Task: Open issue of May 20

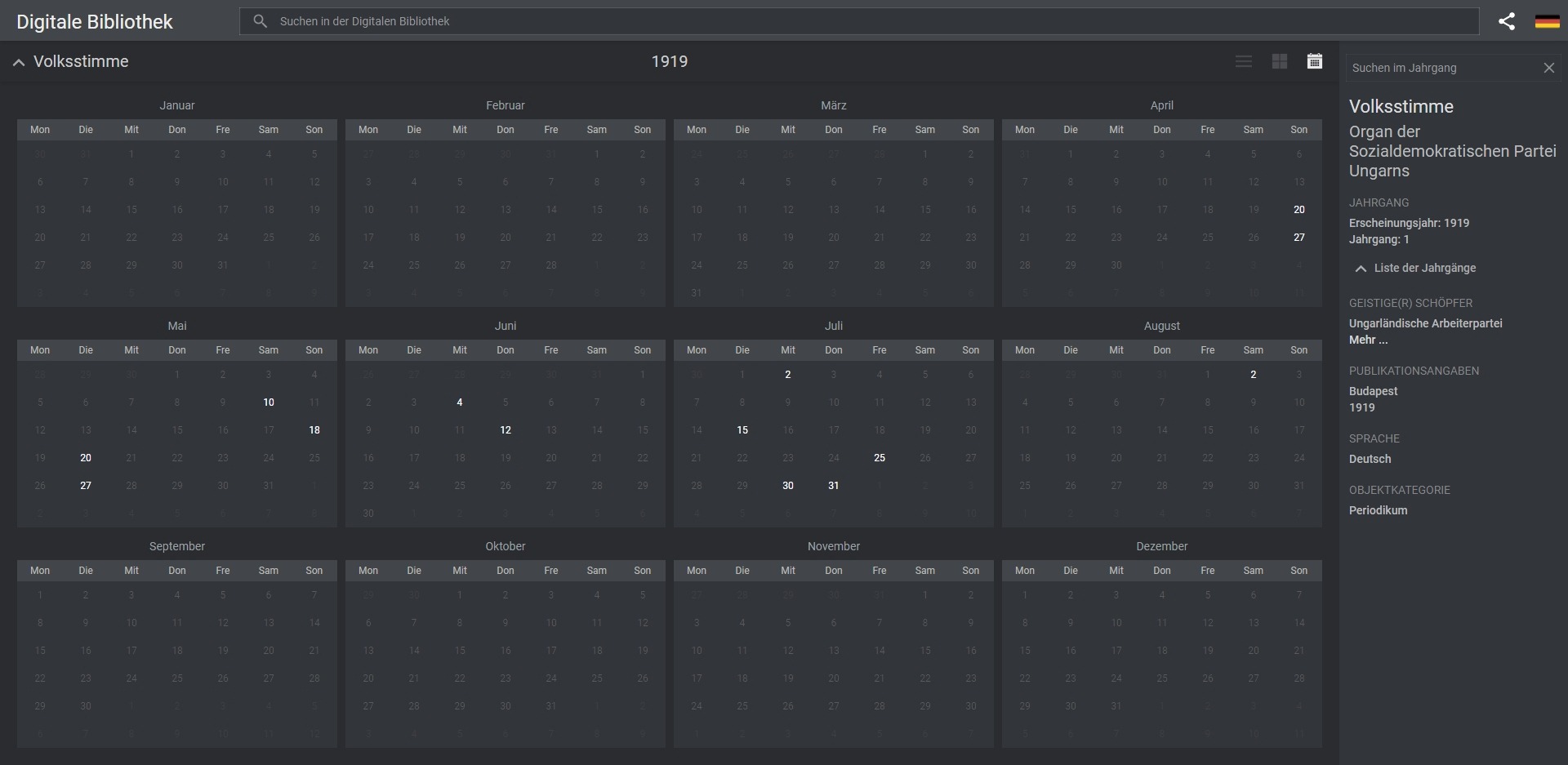Action: 86,458
